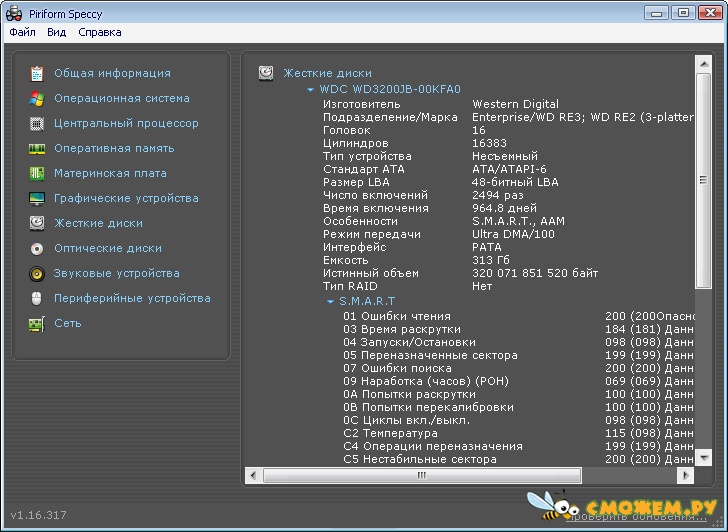The image size is (728, 532).
Task: Click the vertical scrollbar up arrow
Action: 704,64
